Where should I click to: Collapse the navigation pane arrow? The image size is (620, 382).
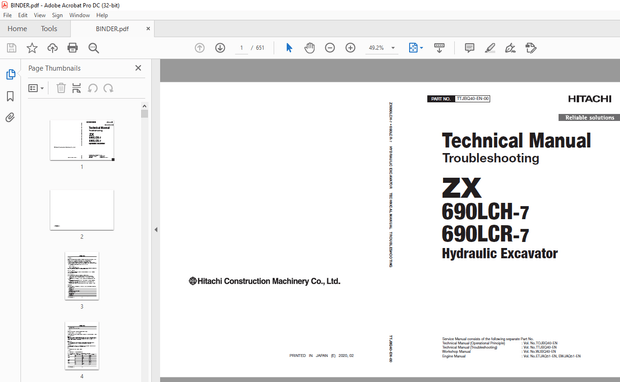[x=156, y=229]
